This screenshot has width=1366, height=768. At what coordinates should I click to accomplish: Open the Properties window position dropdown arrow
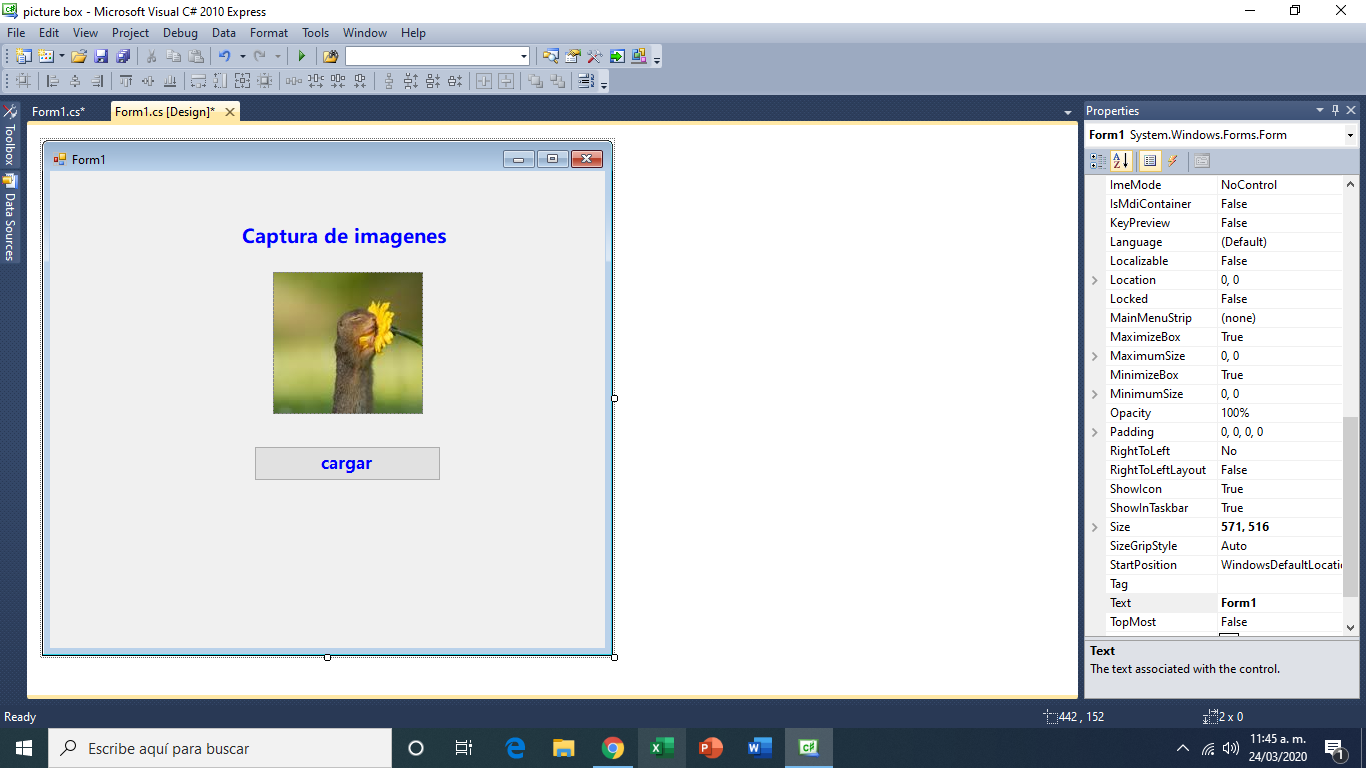1319,110
